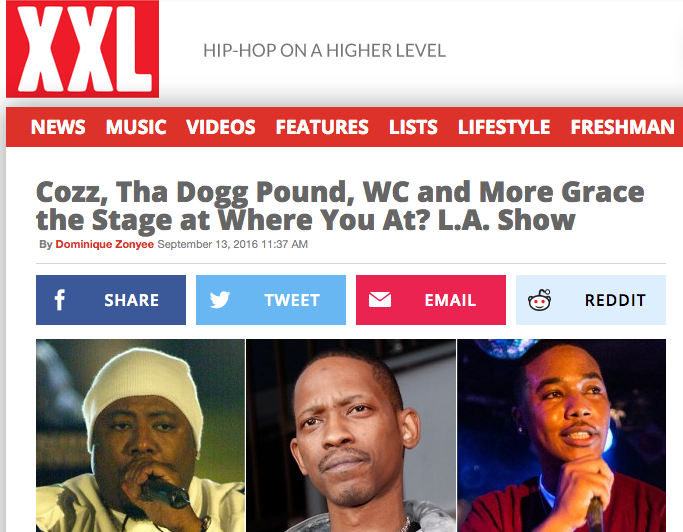683x532 pixels.
Task: Click the Twitter bird icon
Action: [220, 300]
